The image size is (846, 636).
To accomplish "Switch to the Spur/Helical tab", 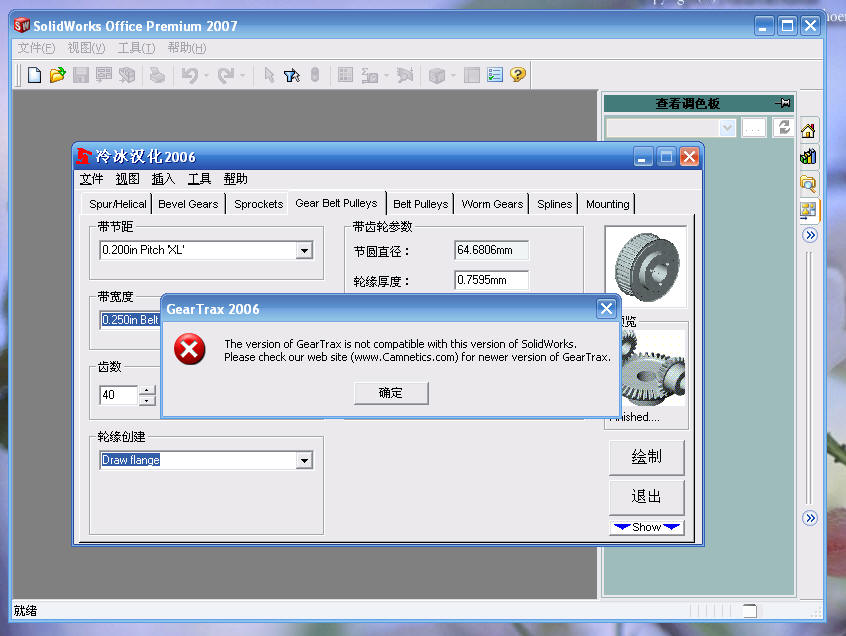I will [117, 204].
